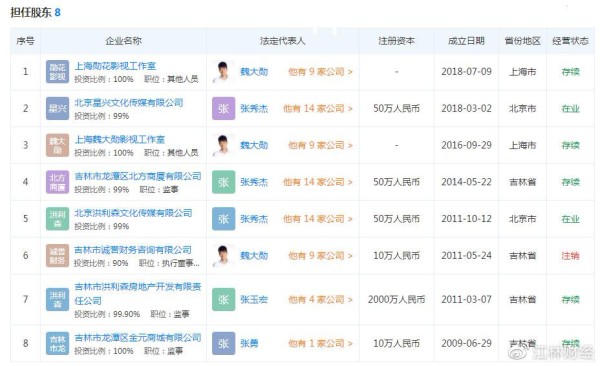Open 上海励花影视工作室 company page

coord(115,66)
